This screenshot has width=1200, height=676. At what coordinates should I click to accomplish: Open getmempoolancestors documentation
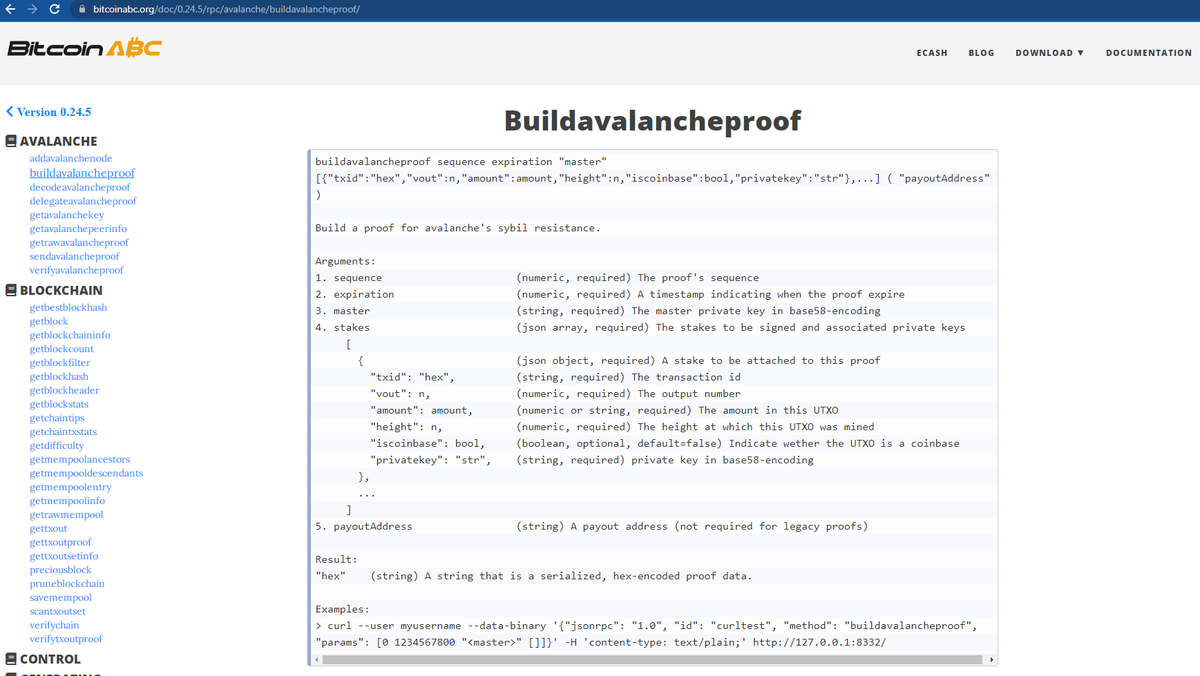click(80, 460)
